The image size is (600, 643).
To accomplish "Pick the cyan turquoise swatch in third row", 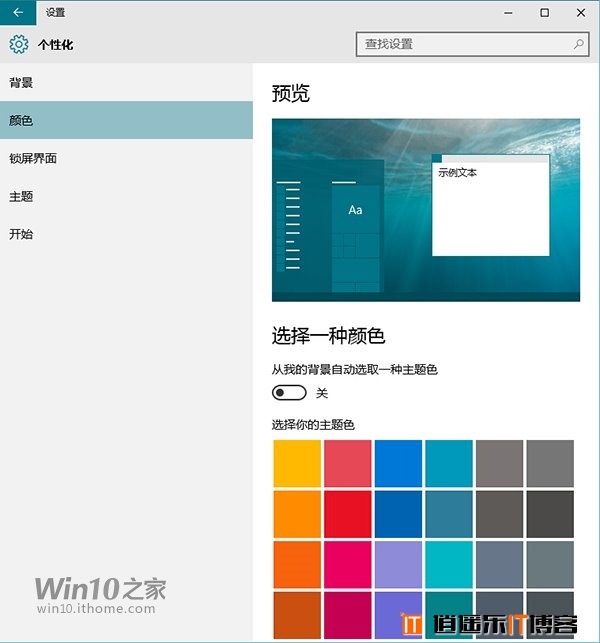I will click(x=449, y=565).
